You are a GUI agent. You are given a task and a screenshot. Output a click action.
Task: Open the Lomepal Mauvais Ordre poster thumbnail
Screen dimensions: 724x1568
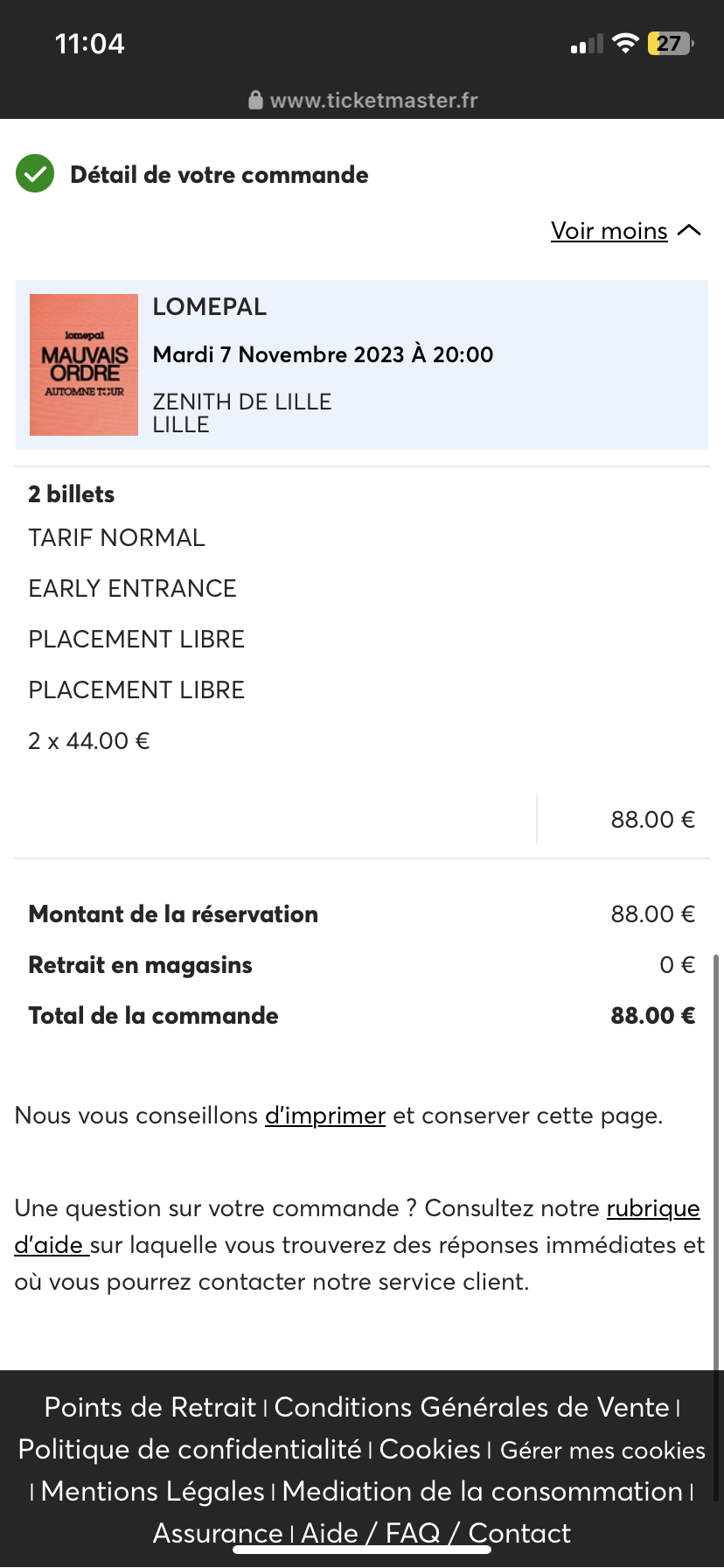point(84,365)
